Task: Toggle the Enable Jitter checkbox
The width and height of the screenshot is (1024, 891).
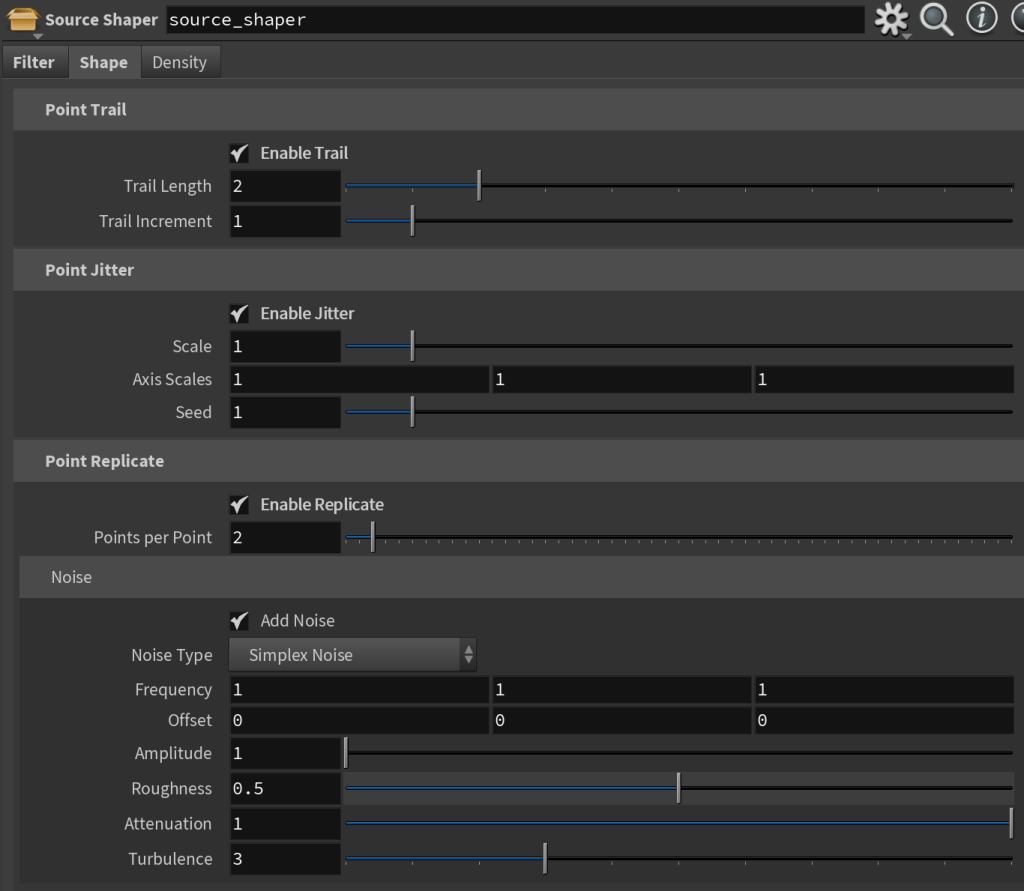Action: (x=239, y=313)
